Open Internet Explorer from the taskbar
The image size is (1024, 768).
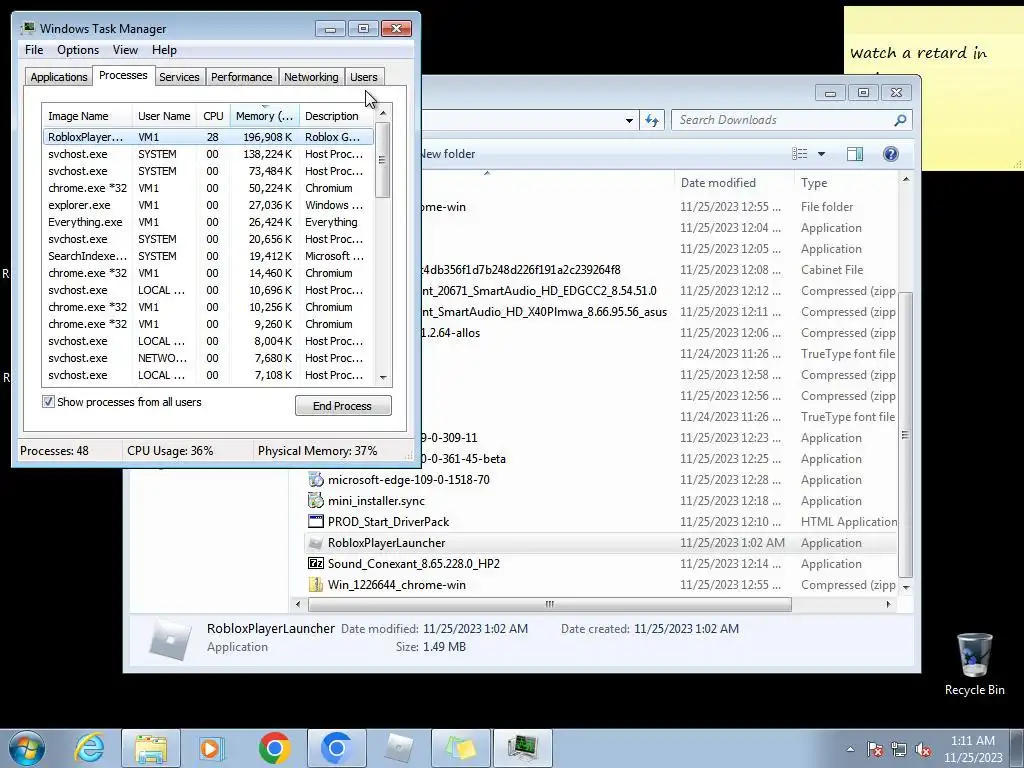click(89, 748)
